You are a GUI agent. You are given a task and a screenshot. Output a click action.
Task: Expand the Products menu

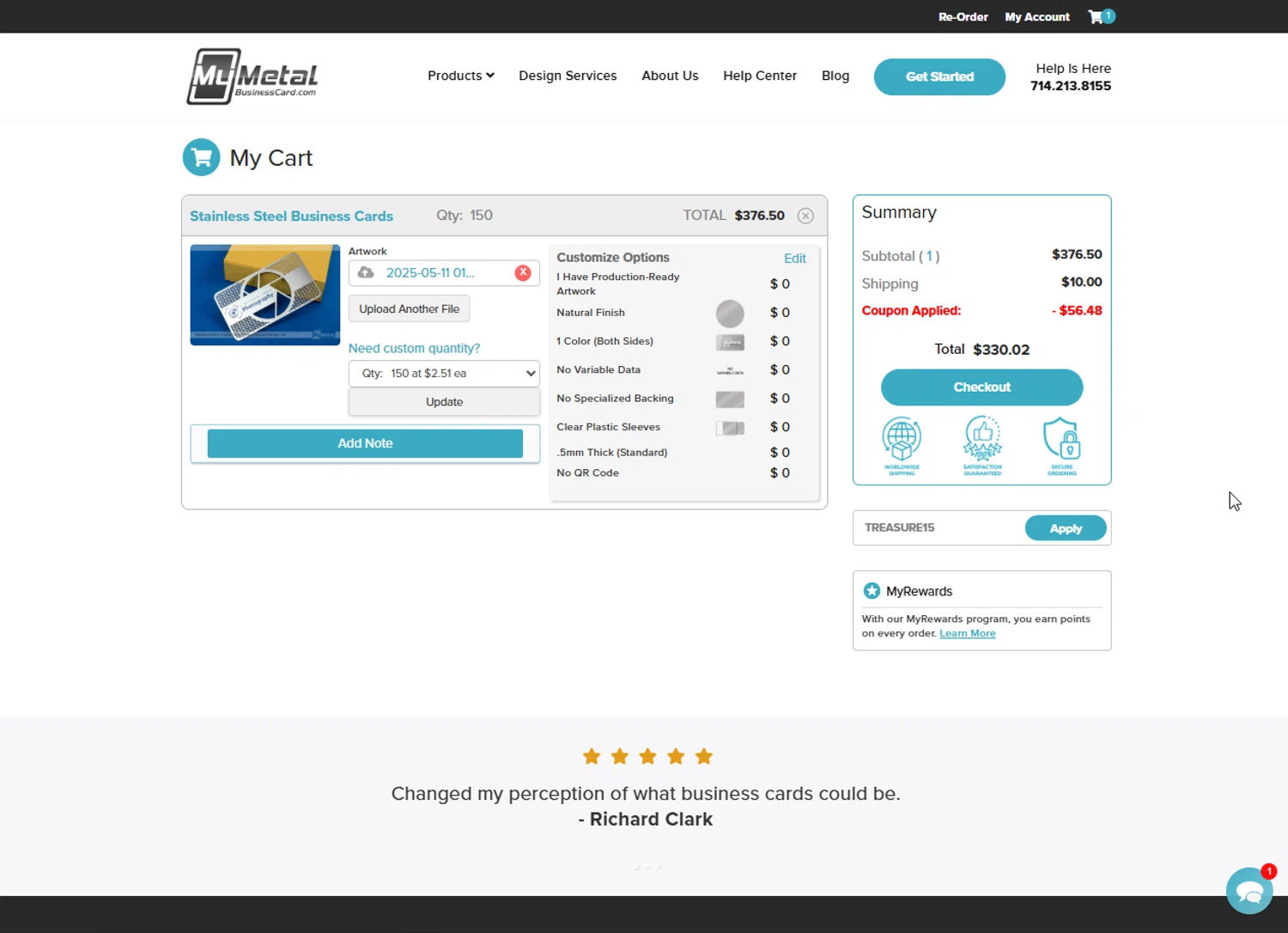pyautogui.click(x=461, y=76)
